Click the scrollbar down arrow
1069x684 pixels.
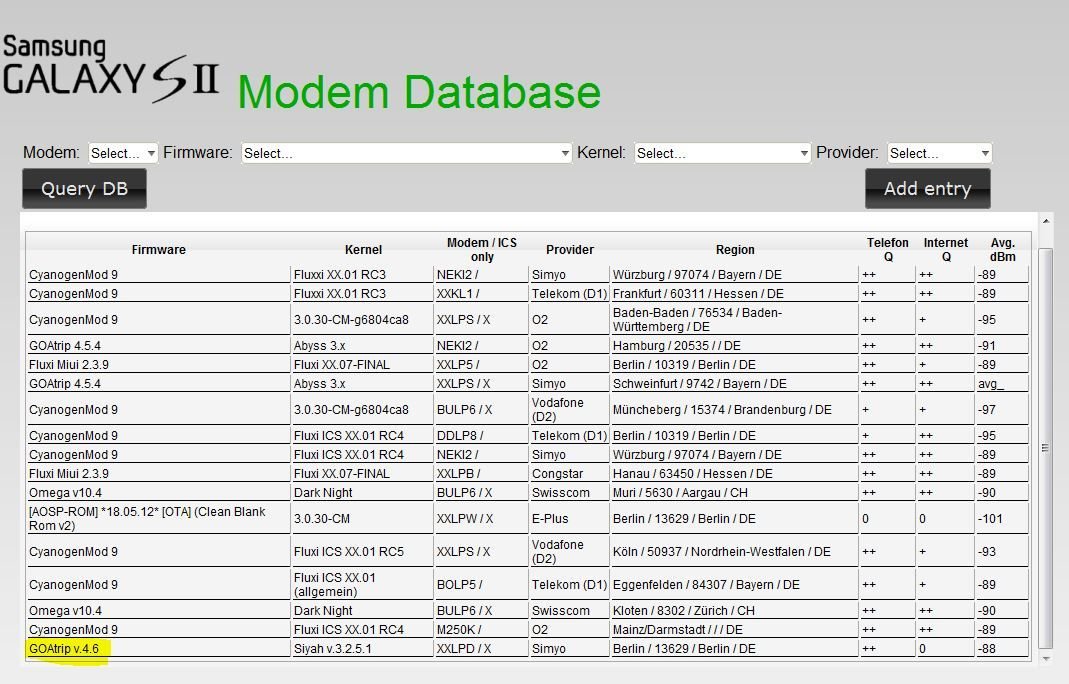pos(1046,659)
